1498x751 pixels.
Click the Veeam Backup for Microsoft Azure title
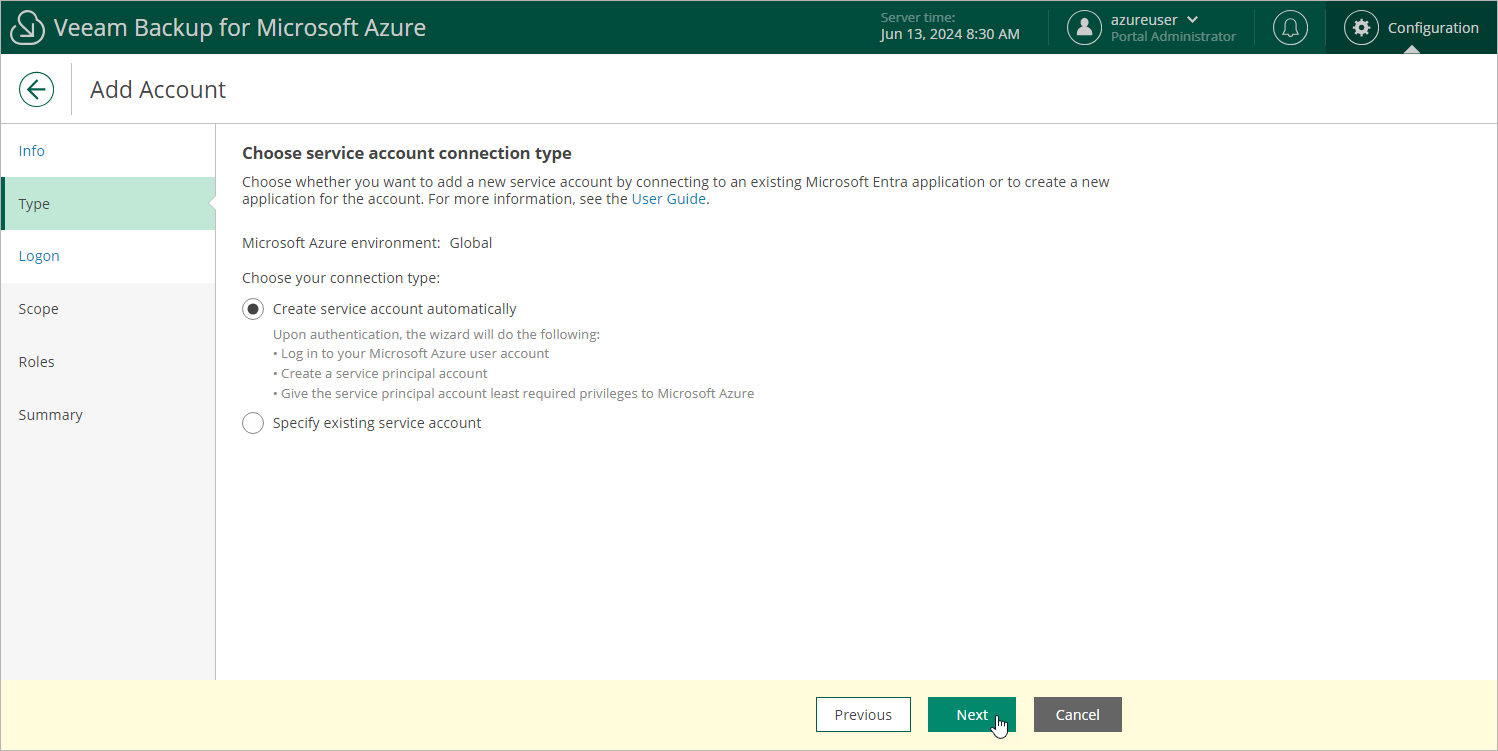pyautogui.click(x=240, y=28)
